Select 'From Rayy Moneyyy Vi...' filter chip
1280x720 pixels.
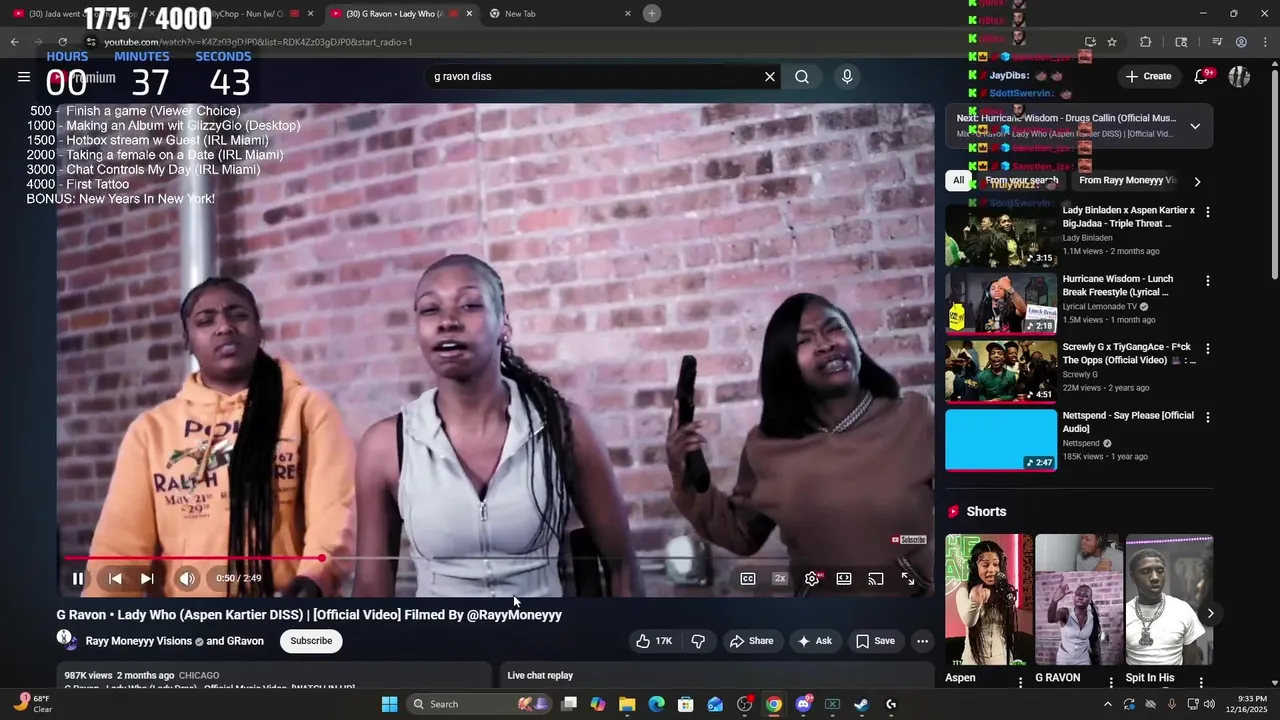pyautogui.click(x=1128, y=181)
